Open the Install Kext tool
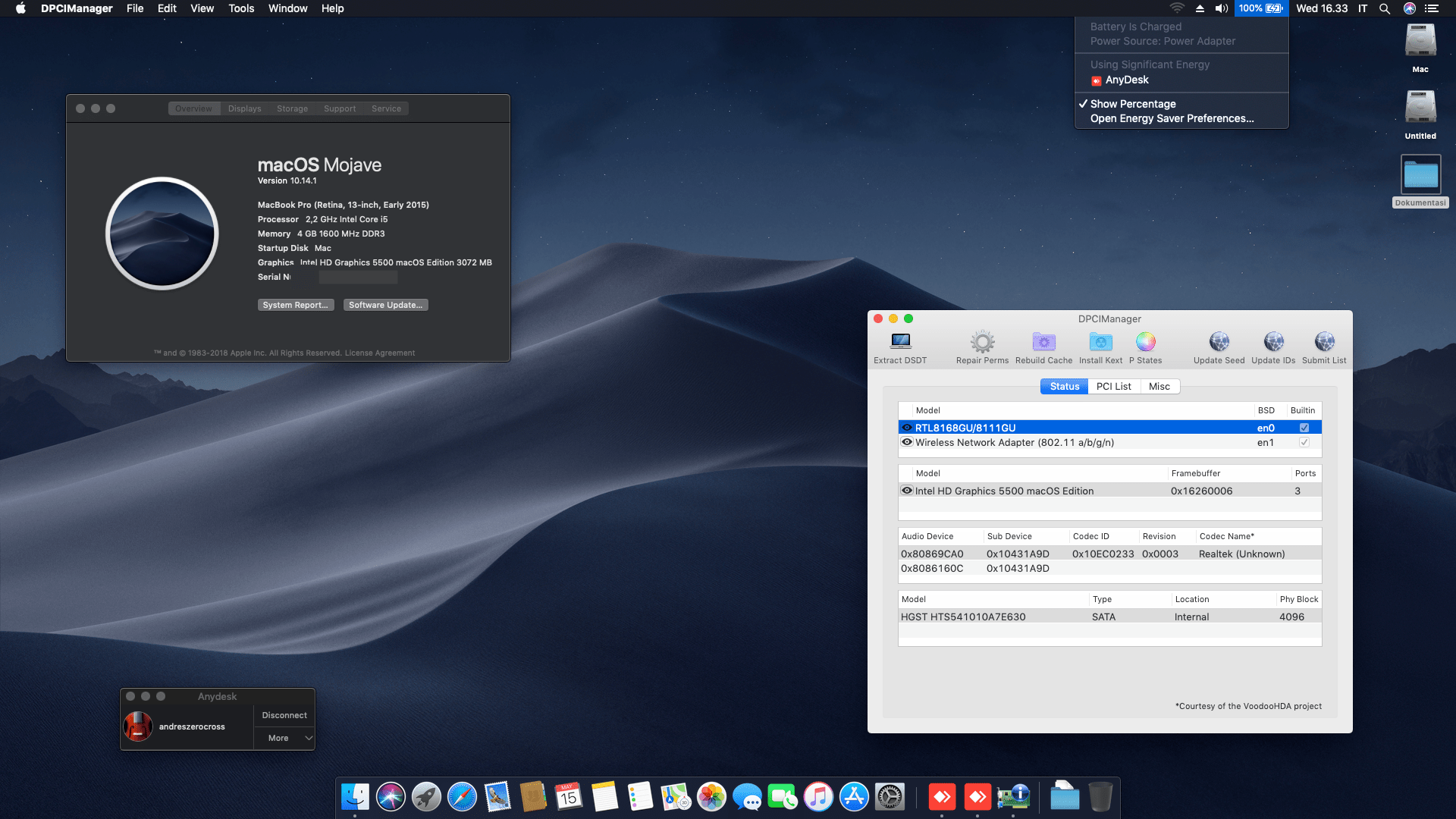The image size is (1456, 819). click(x=1100, y=347)
